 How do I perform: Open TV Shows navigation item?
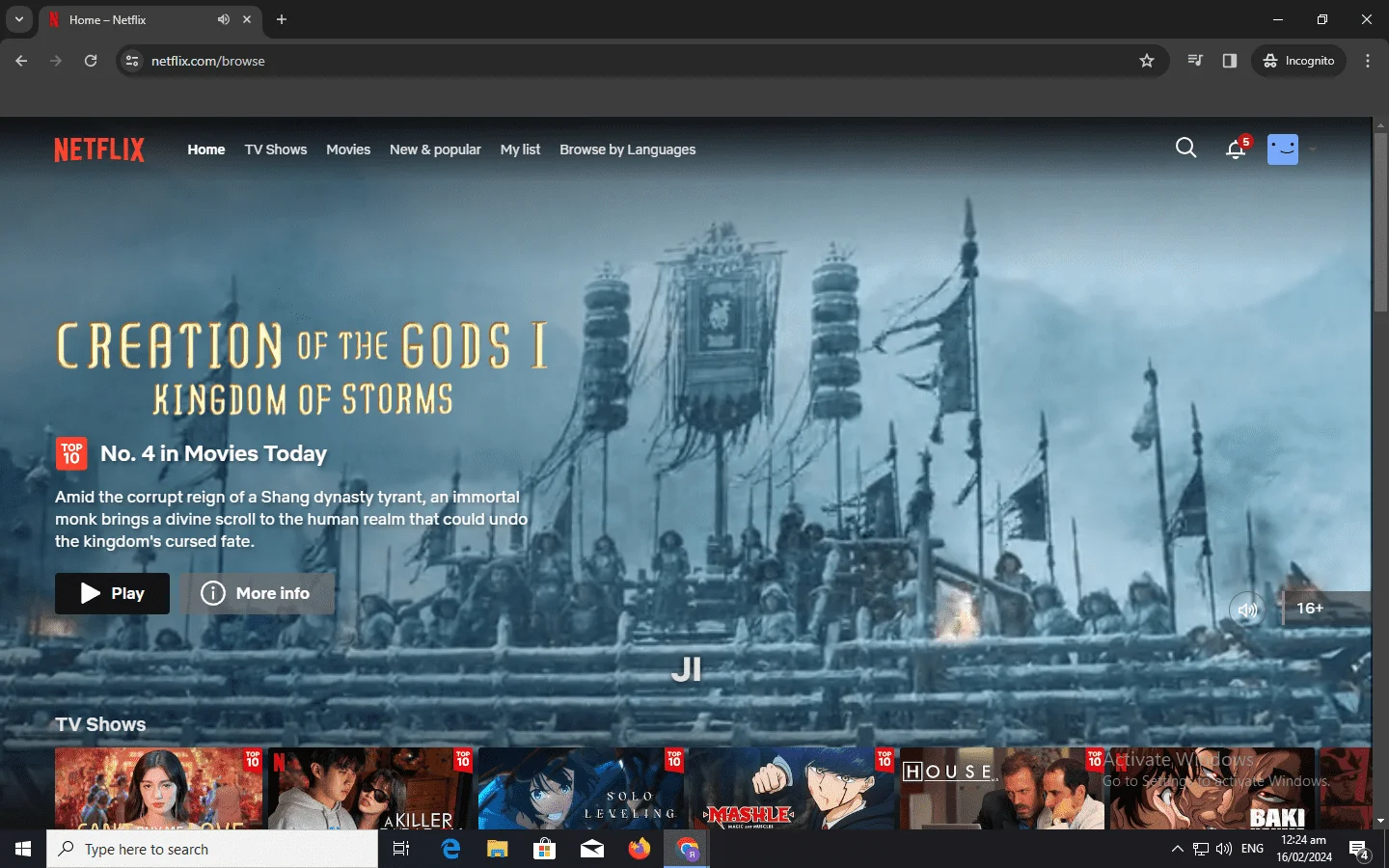pyautogui.click(x=276, y=149)
